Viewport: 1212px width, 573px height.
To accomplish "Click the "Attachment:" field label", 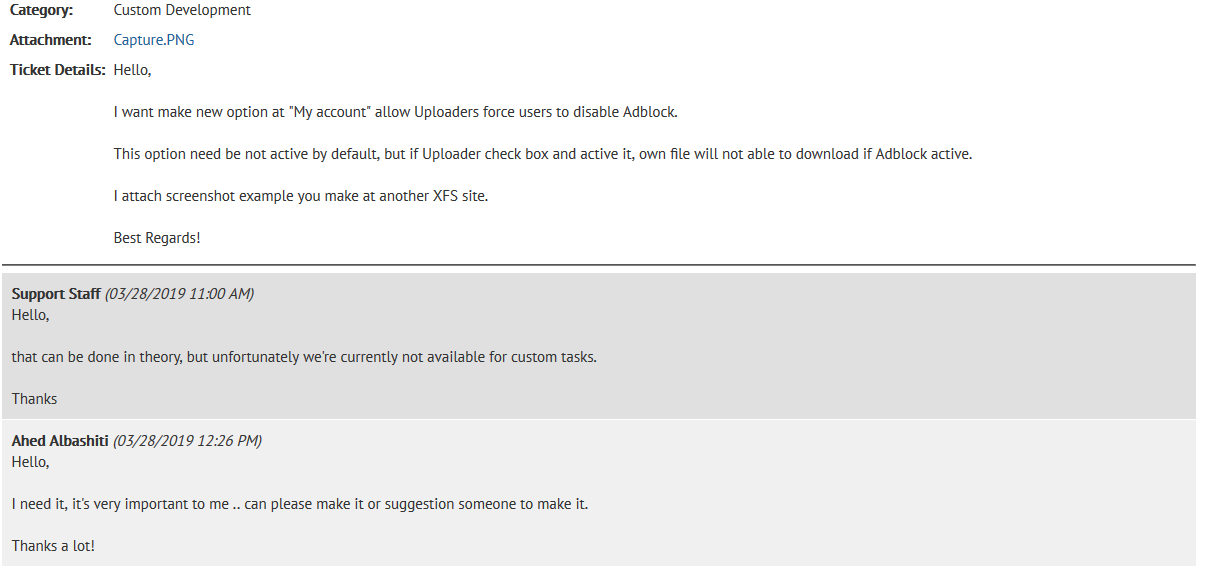I will (51, 40).
